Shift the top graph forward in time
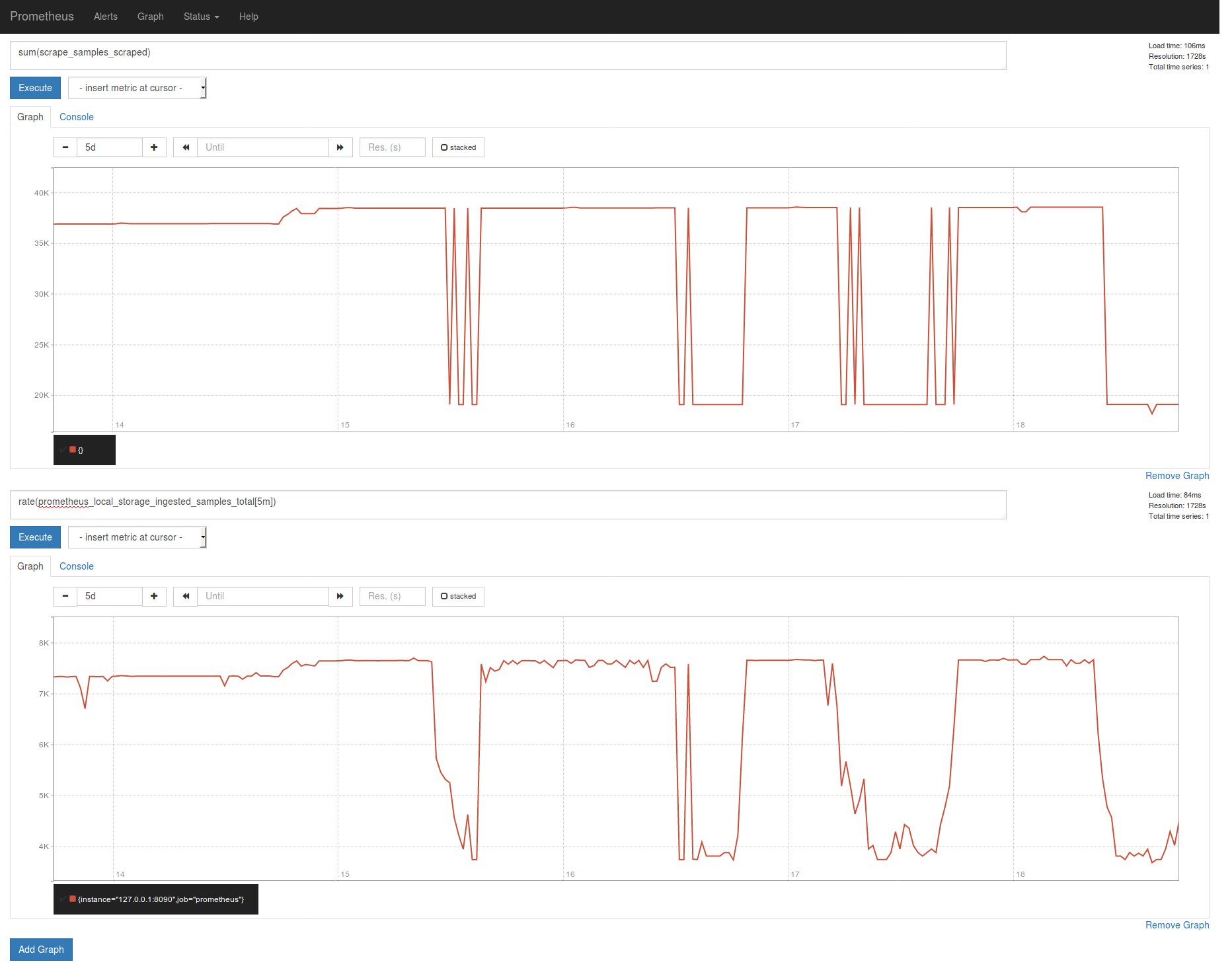The width and height of the screenshot is (1232, 974). coord(340,147)
